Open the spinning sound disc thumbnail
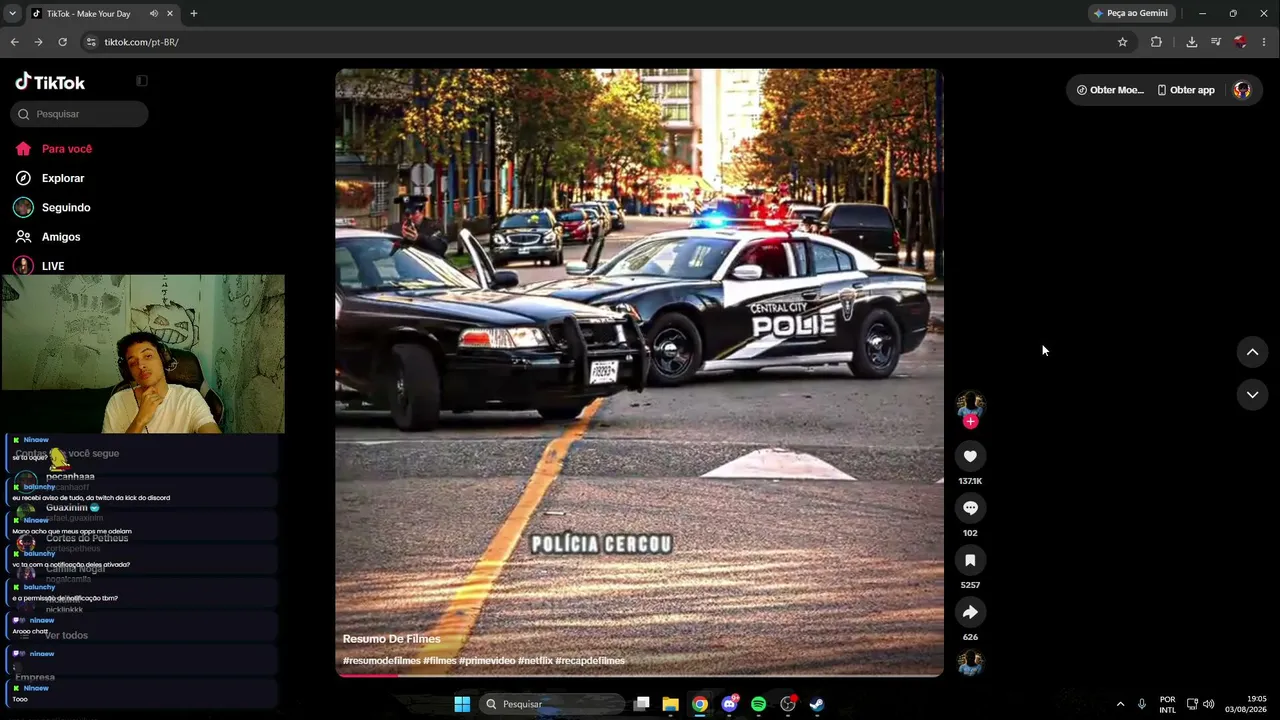This screenshot has width=1280, height=720. point(970,662)
